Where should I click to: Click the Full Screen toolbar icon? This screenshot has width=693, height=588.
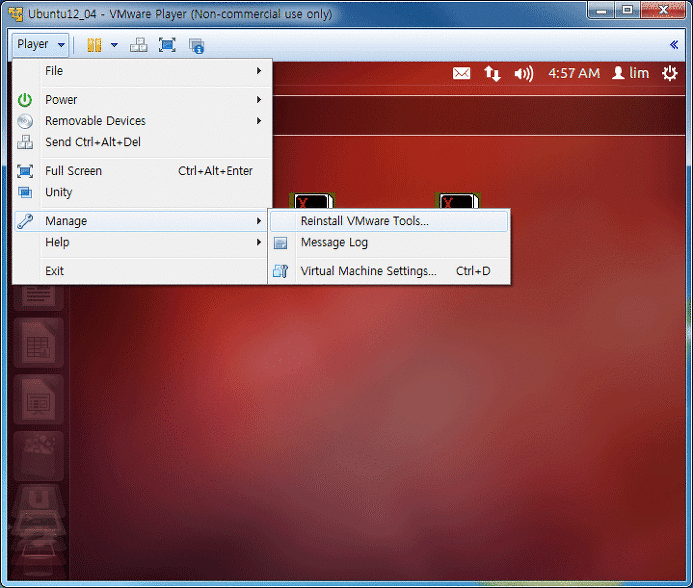point(167,45)
